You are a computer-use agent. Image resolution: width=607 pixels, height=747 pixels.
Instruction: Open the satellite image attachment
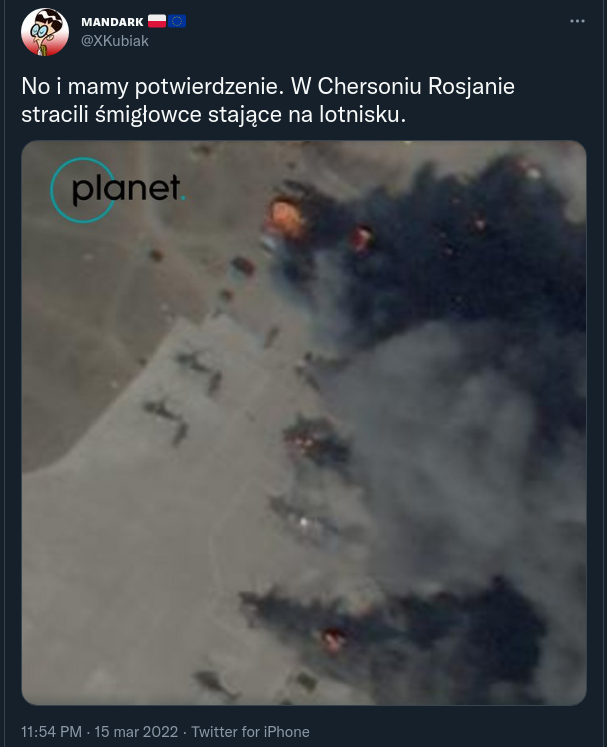(x=304, y=423)
